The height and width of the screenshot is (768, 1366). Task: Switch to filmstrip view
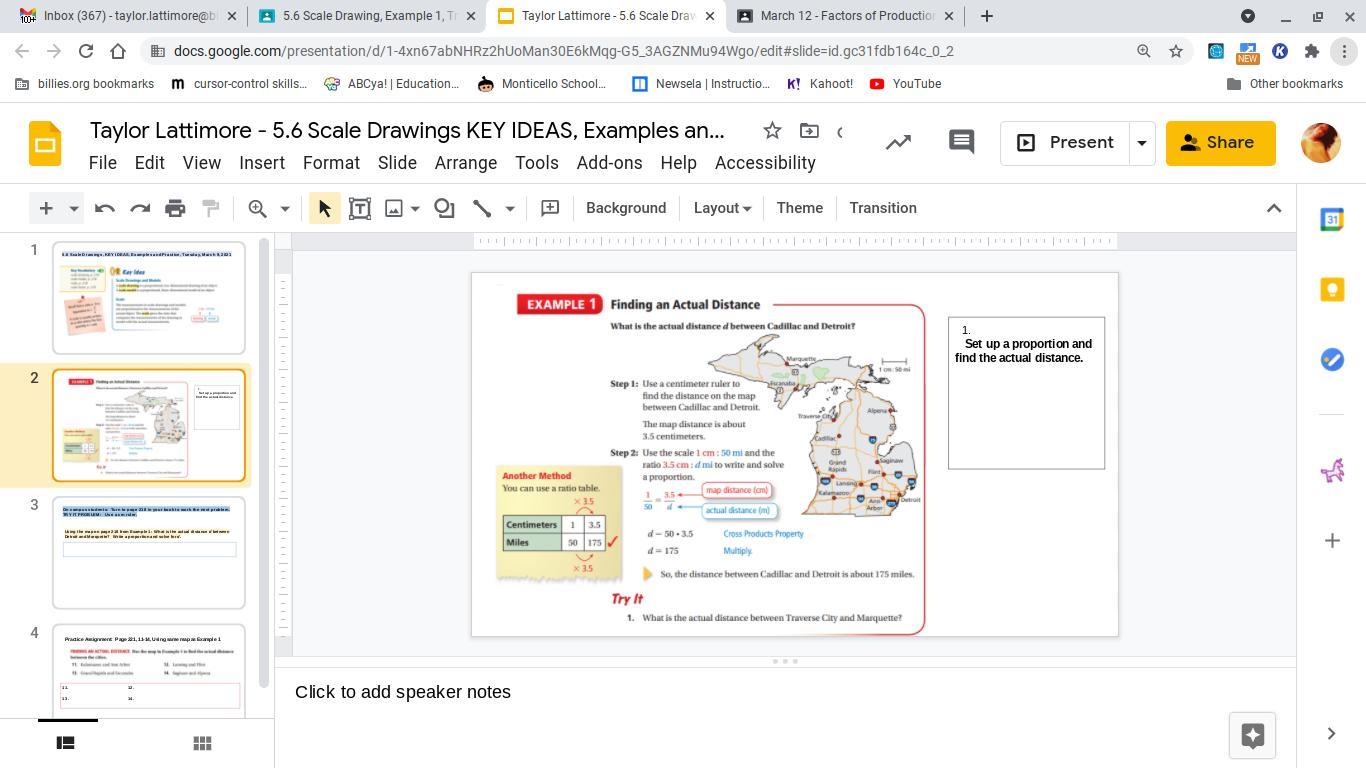[65, 743]
